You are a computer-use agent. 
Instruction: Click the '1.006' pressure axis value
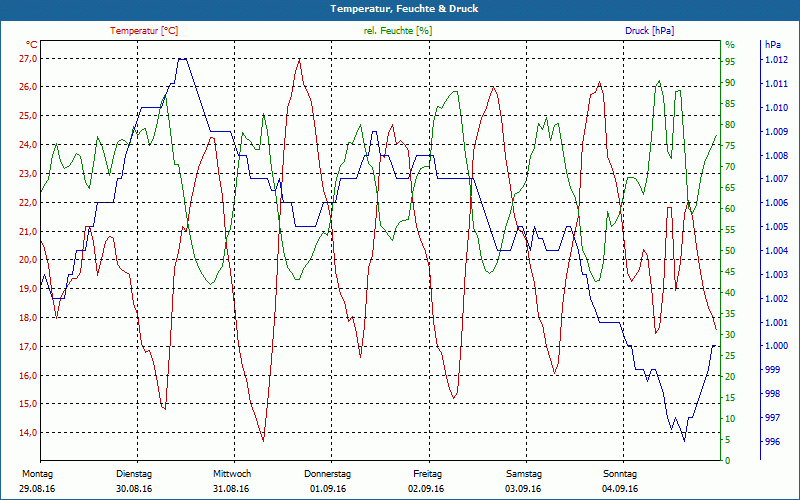tap(776, 203)
